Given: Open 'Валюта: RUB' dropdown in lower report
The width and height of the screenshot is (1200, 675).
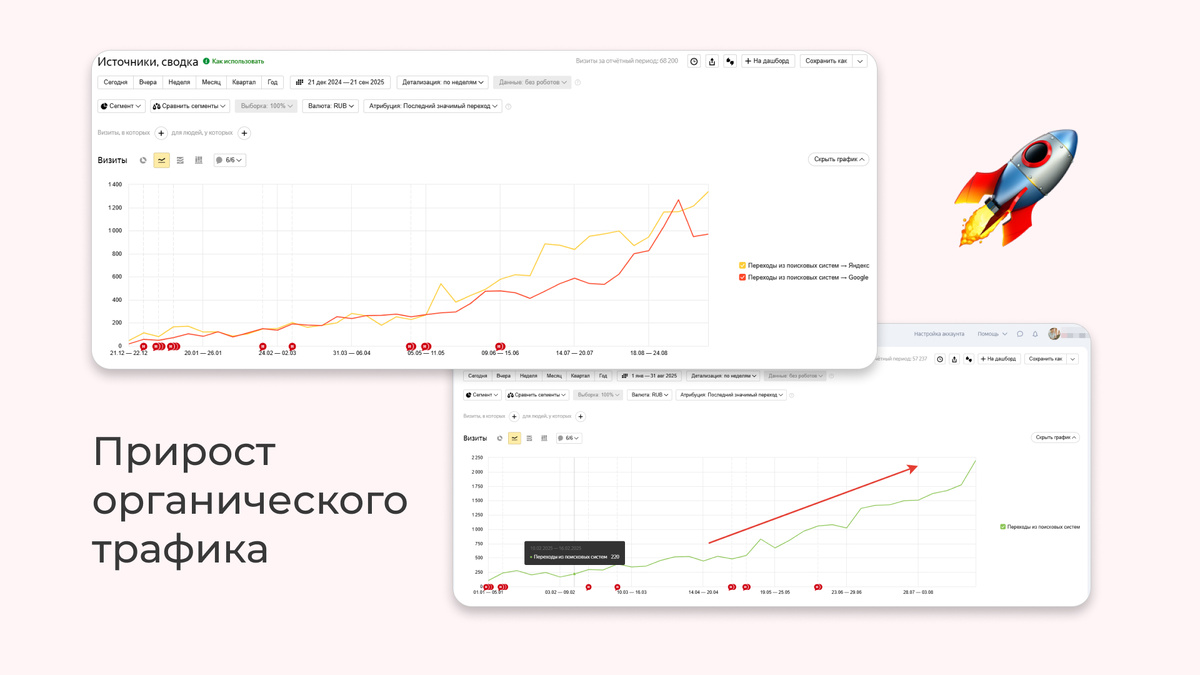Looking at the screenshot, I should coord(651,395).
